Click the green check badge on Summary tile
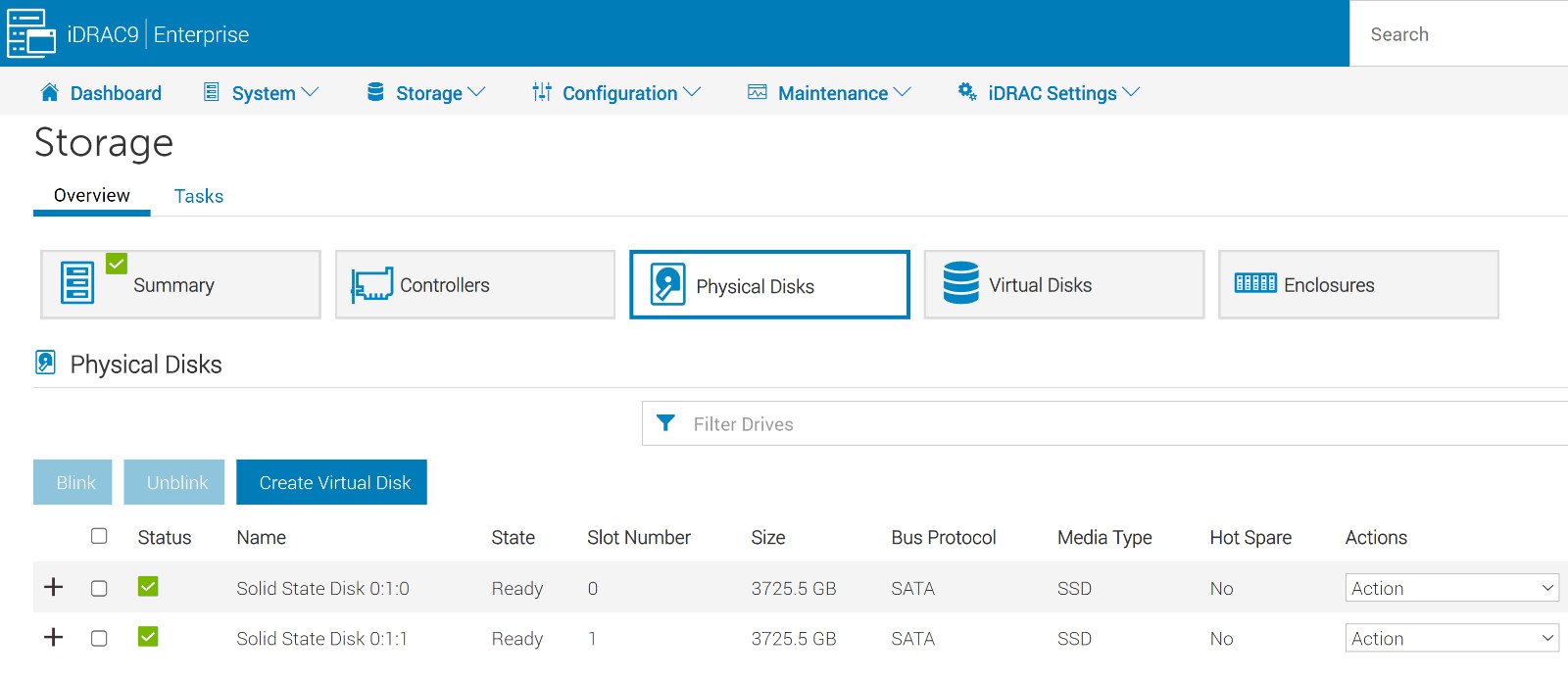The width and height of the screenshot is (1568, 682). click(117, 263)
